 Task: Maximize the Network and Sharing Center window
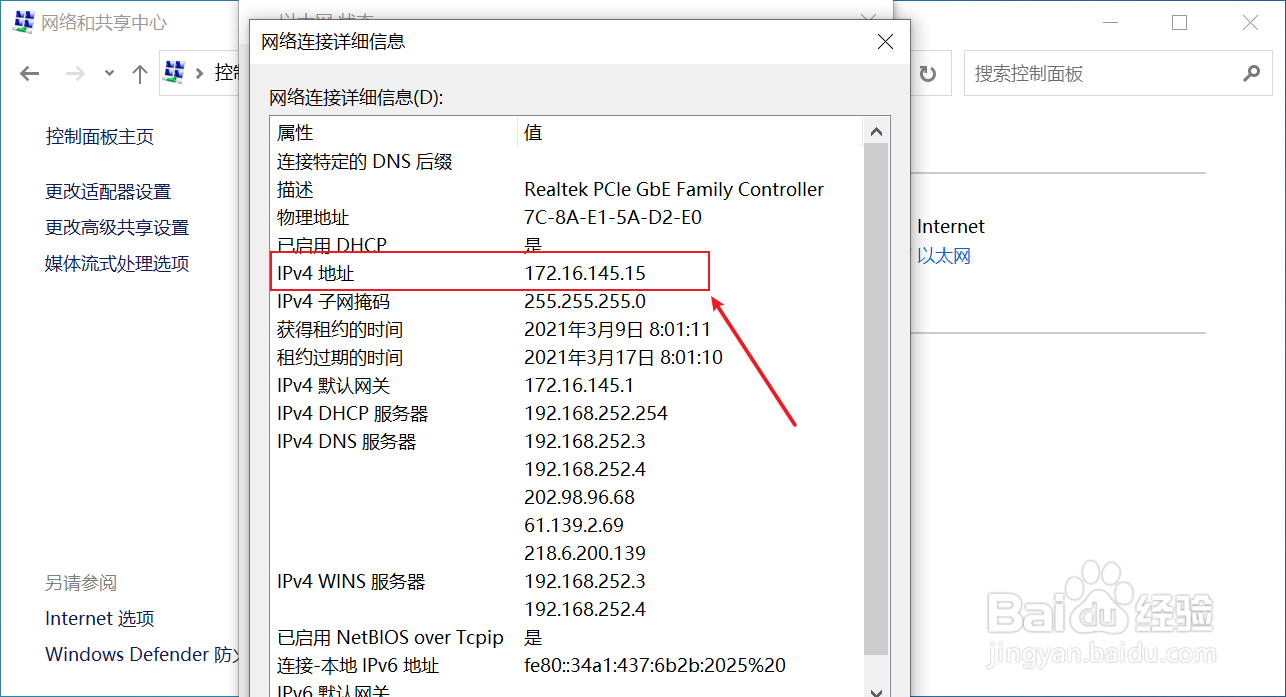point(1180,22)
